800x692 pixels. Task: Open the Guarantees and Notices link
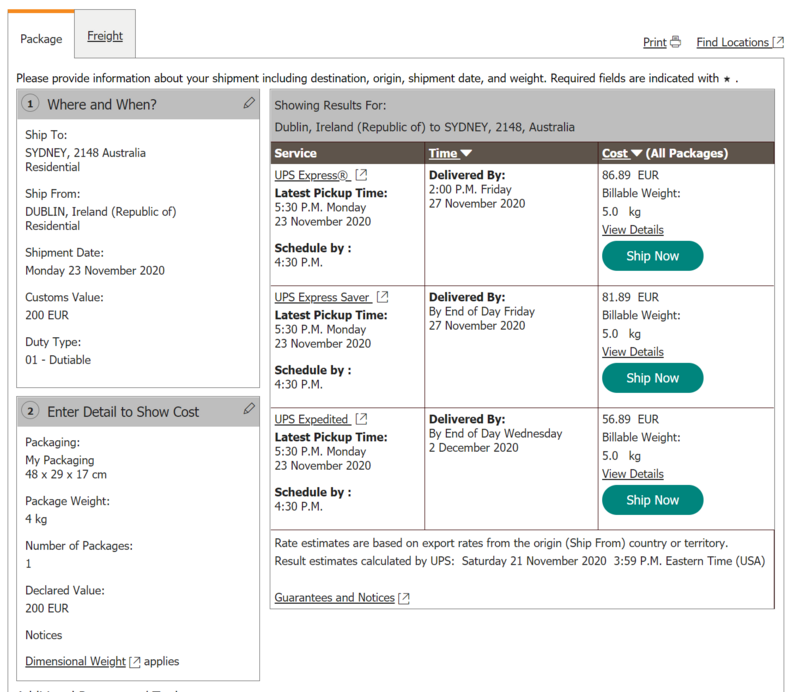click(335, 598)
